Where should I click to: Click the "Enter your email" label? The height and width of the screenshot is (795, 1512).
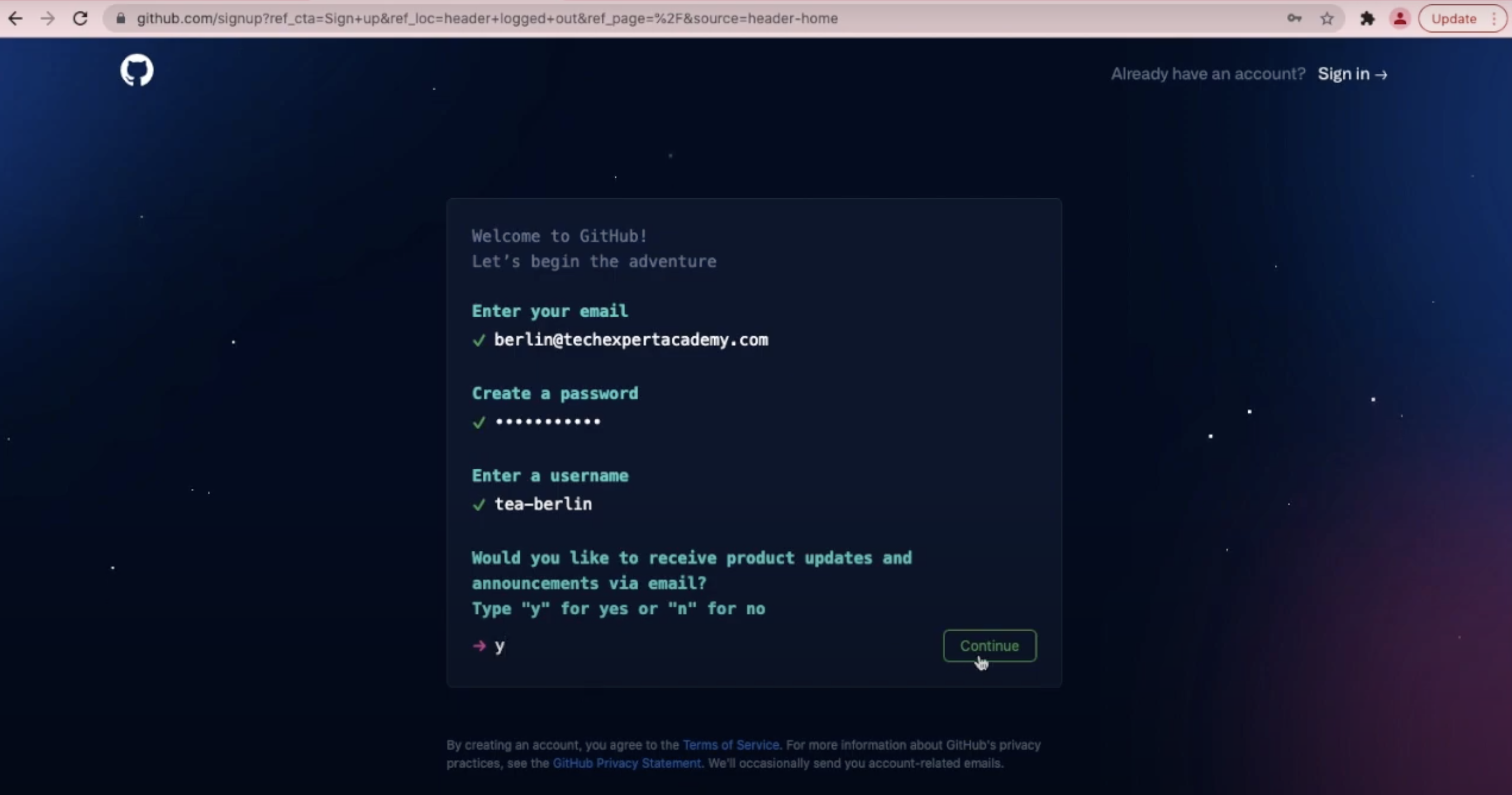click(x=550, y=311)
